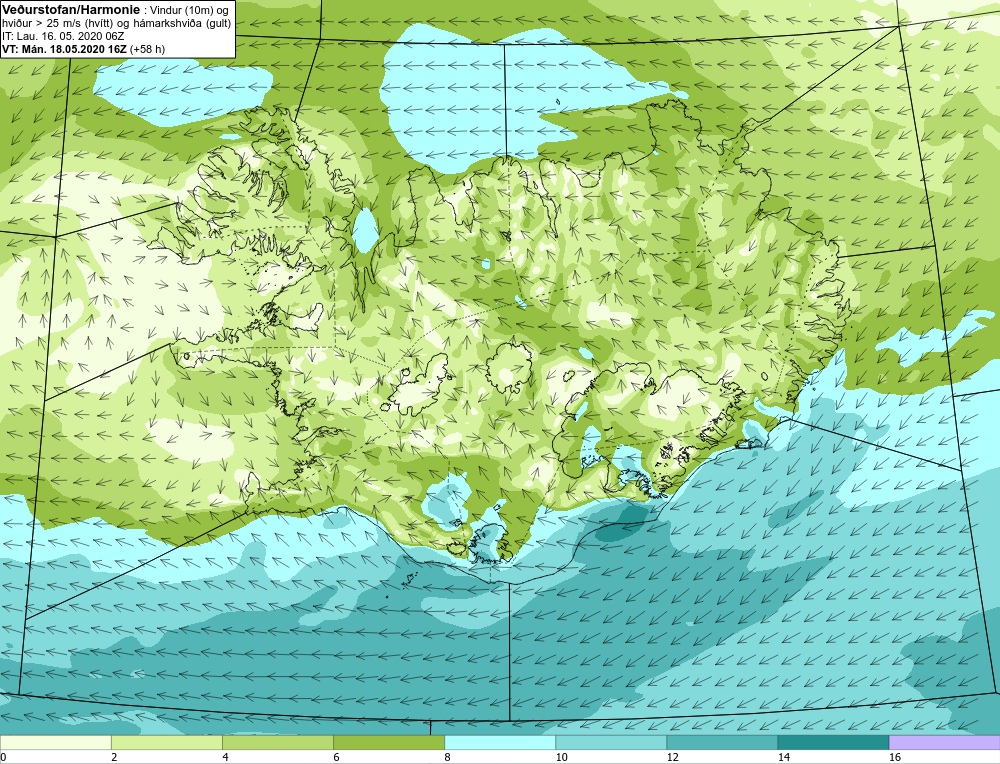Click the legend scale number 12
The width and height of the screenshot is (1000, 764).
pos(672,757)
